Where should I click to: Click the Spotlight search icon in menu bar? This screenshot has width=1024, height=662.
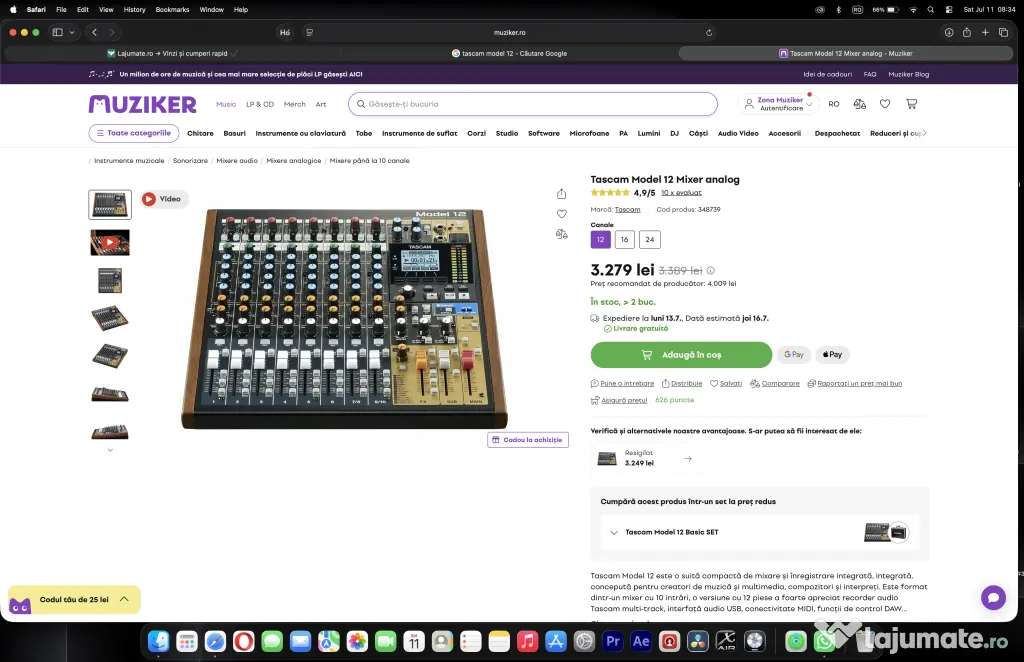click(931, 10)
